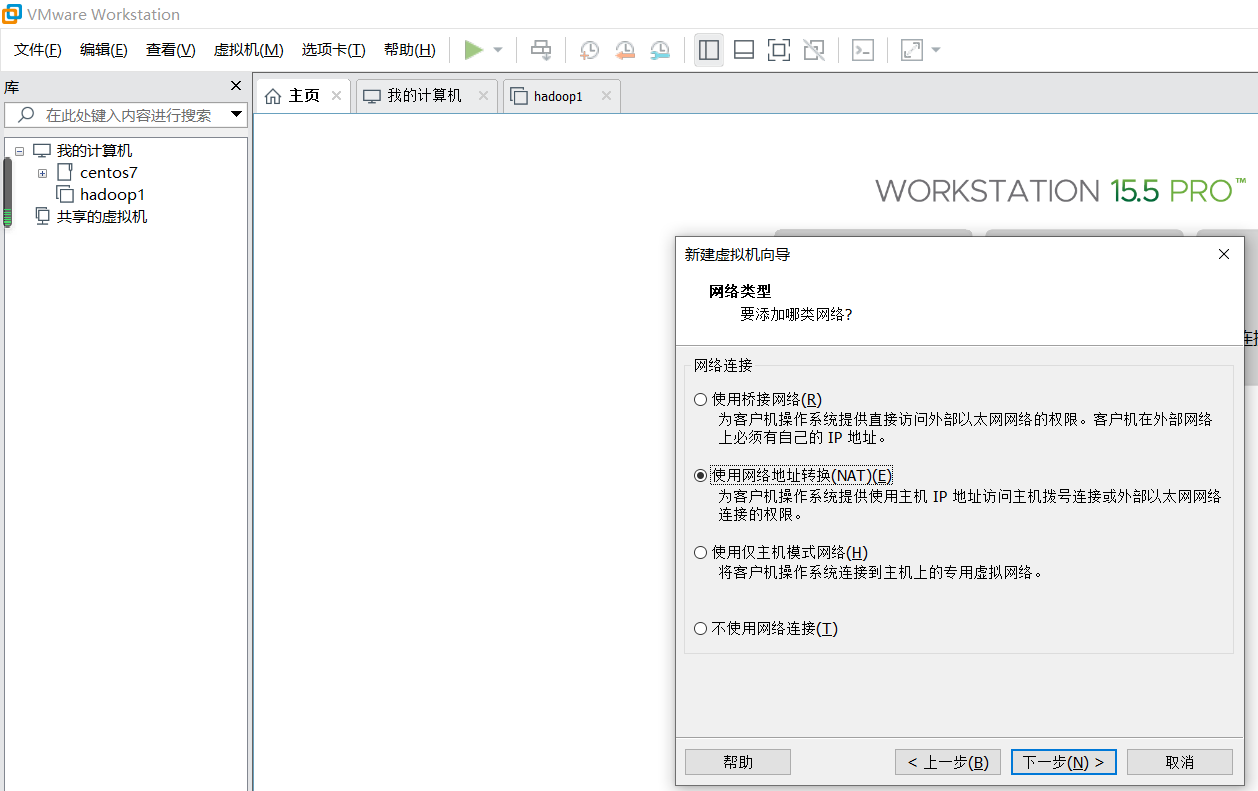
Task: Take a snapshot with the clock-plus icon
Action: click(x=589, y=50)
